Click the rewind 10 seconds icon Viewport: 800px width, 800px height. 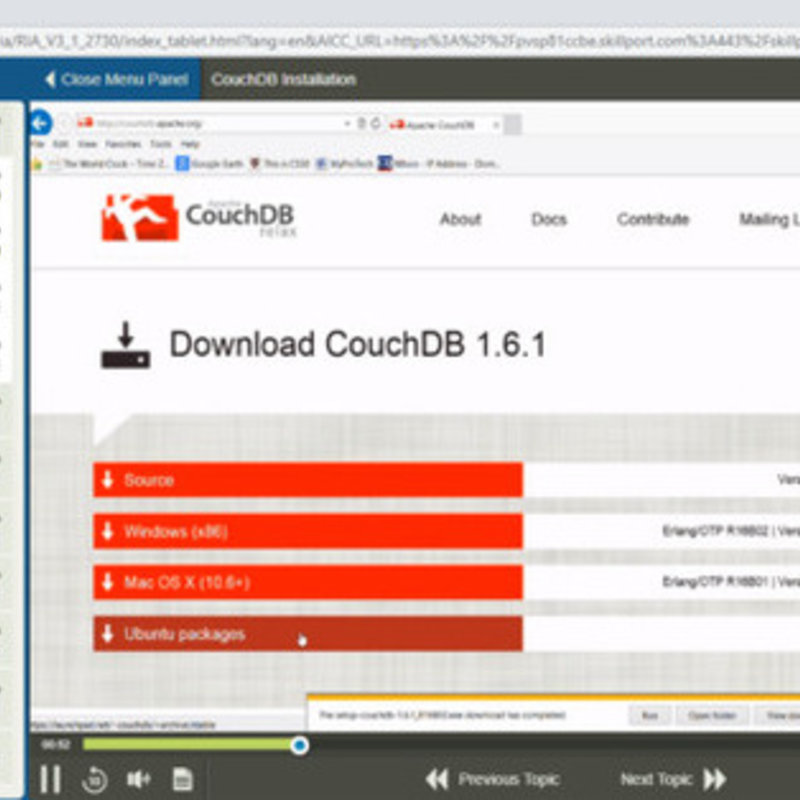tap(94, 779)
